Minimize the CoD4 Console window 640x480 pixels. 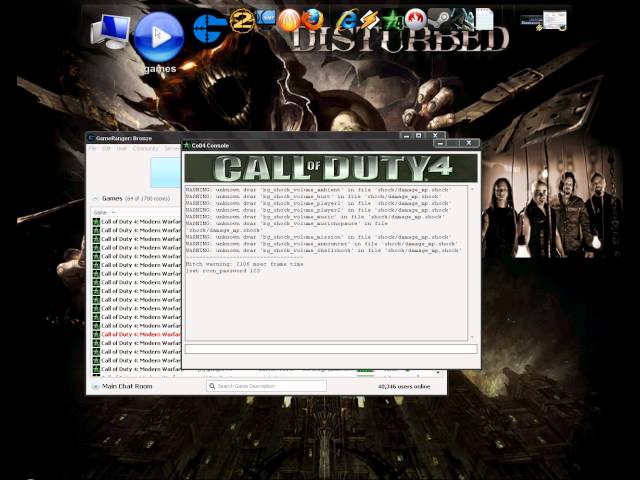click(x=440, y=143)
